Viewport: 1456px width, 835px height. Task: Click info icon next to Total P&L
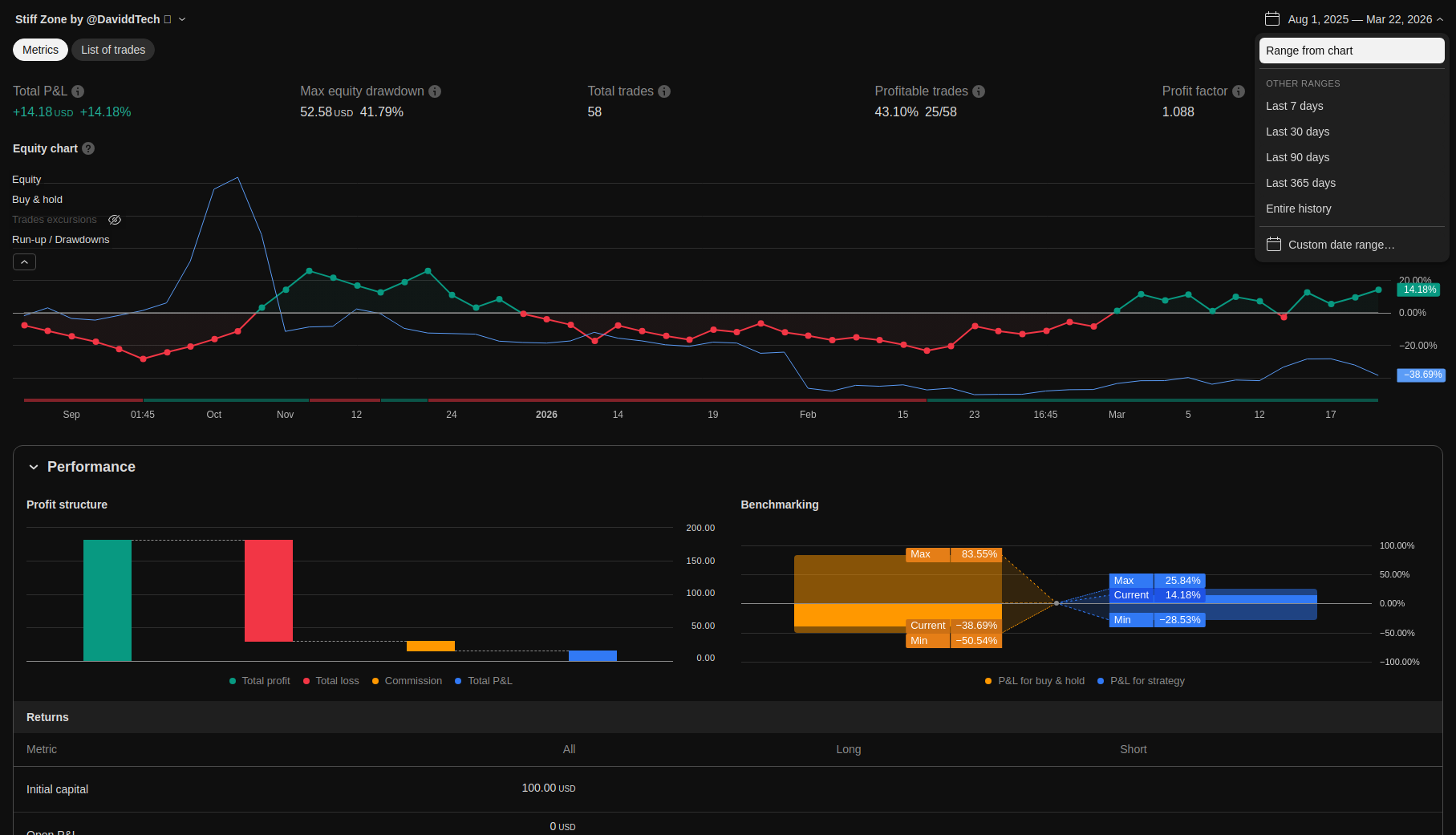click(x=78, y=91)
